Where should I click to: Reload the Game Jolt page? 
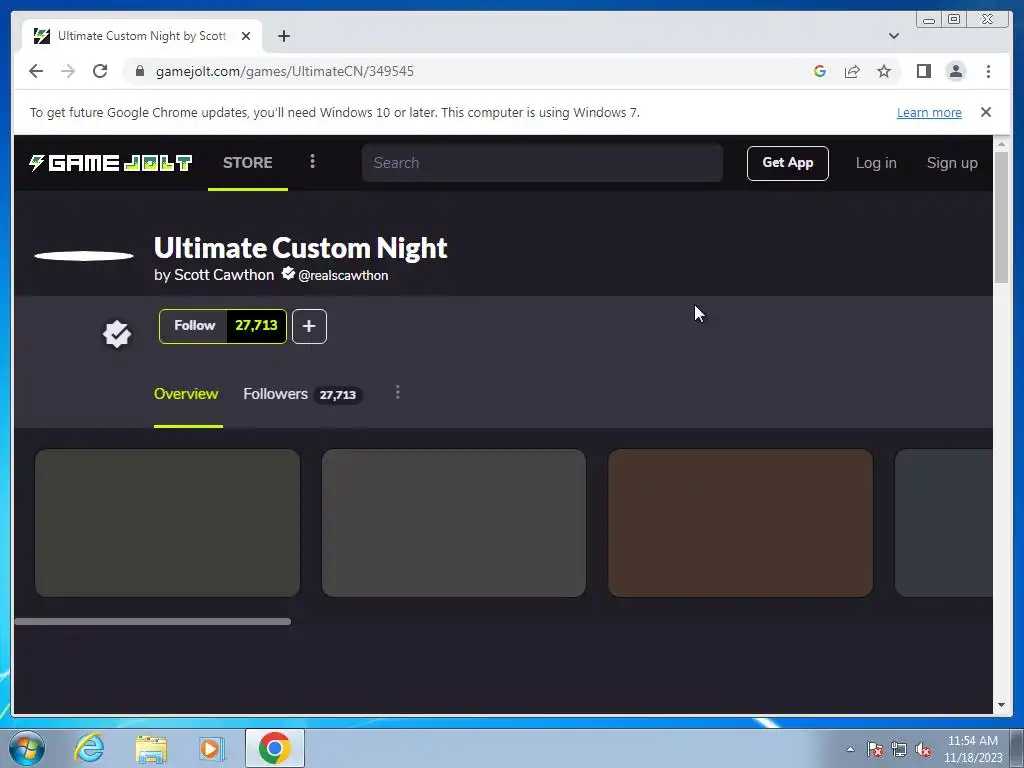pos(100,71)
